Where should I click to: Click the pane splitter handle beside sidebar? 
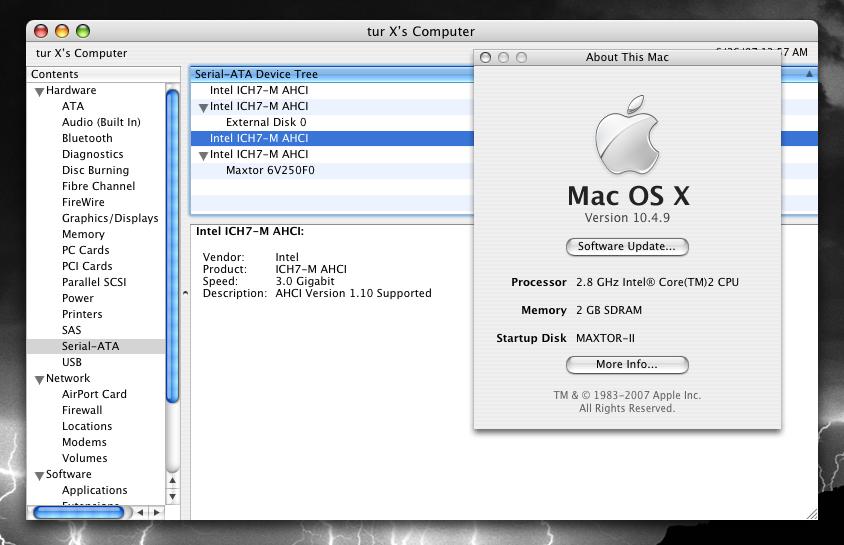[x=185, y=293]
